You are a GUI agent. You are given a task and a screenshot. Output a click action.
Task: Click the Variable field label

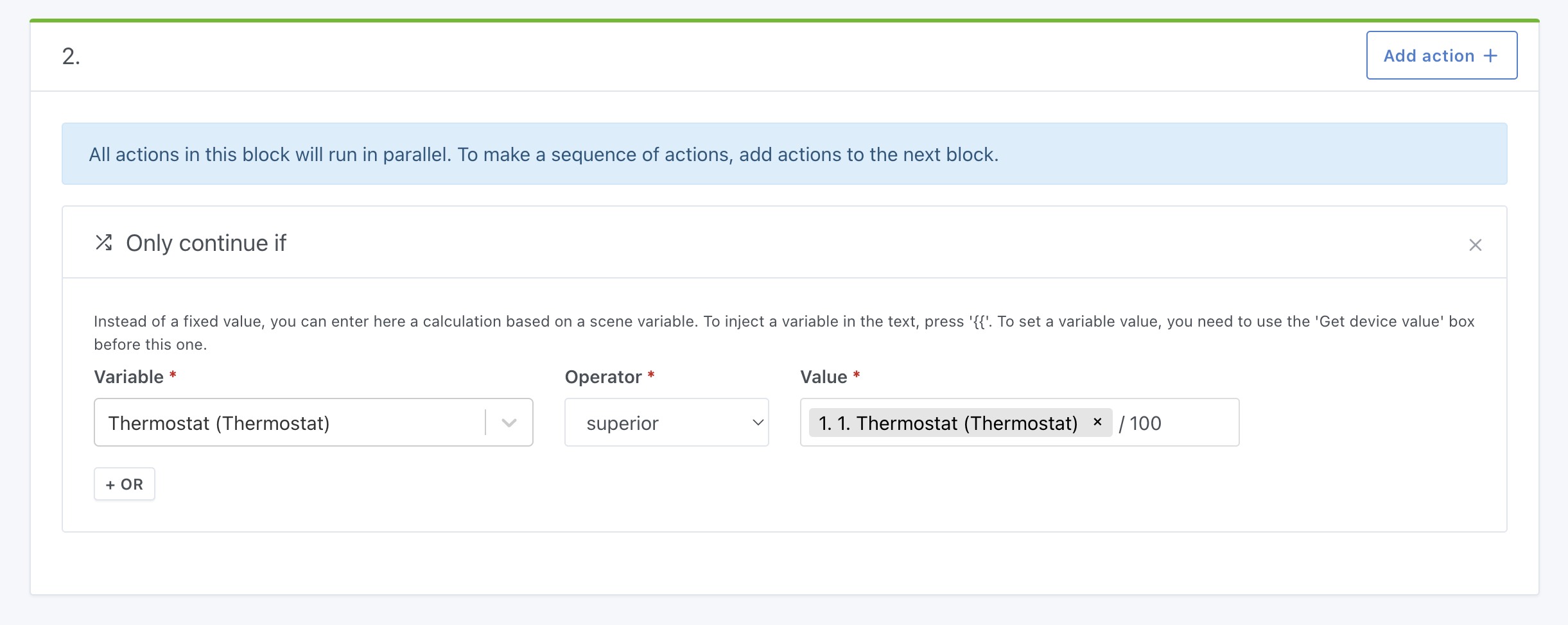point(129,377)
